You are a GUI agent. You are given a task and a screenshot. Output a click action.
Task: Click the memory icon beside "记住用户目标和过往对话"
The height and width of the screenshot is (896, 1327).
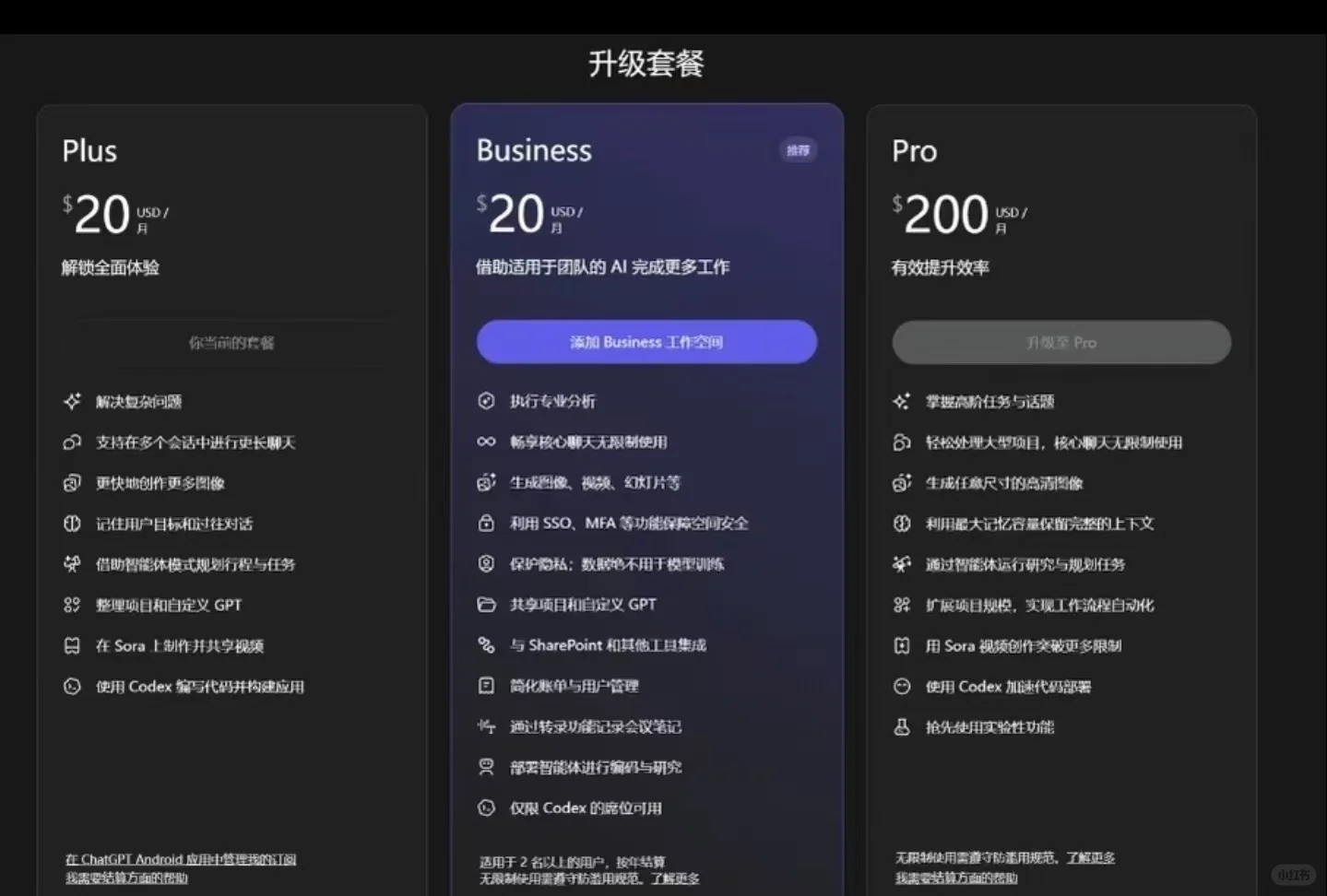72,524
